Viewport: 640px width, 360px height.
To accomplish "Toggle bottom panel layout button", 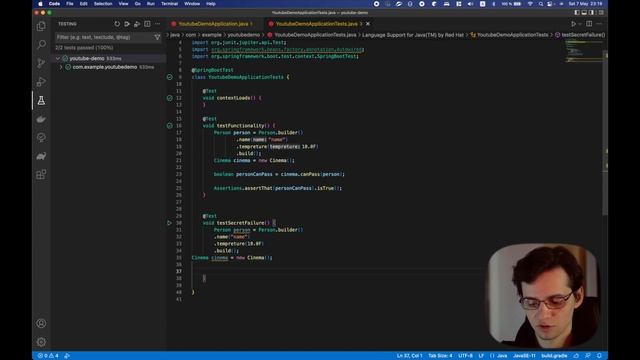I will click(x=584, y=13).
